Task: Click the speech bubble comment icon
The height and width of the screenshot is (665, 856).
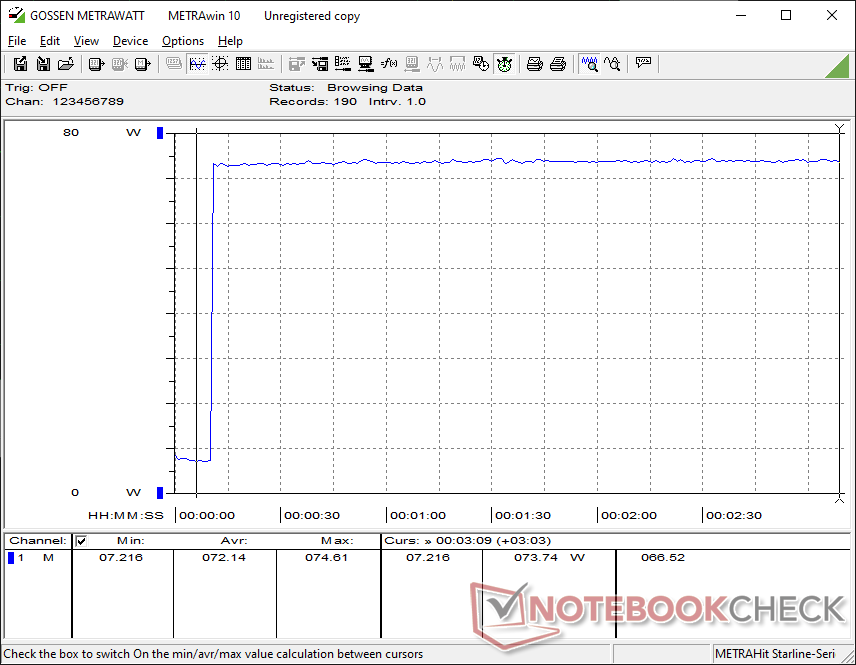Action: (643, 64)
